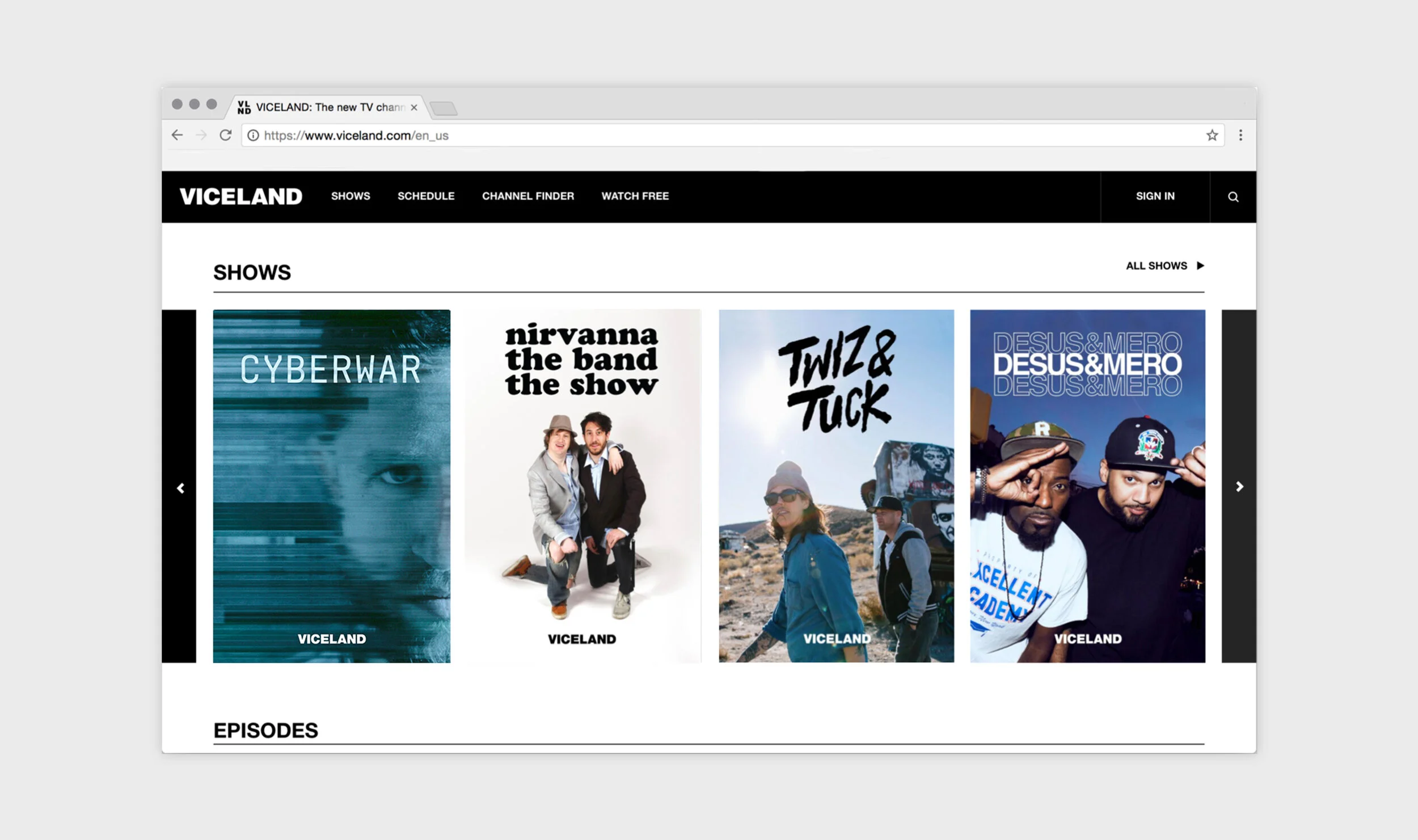Go to the Schedule menu item
The height and width of the screenshot is (840, 1418).
(426, 196)
